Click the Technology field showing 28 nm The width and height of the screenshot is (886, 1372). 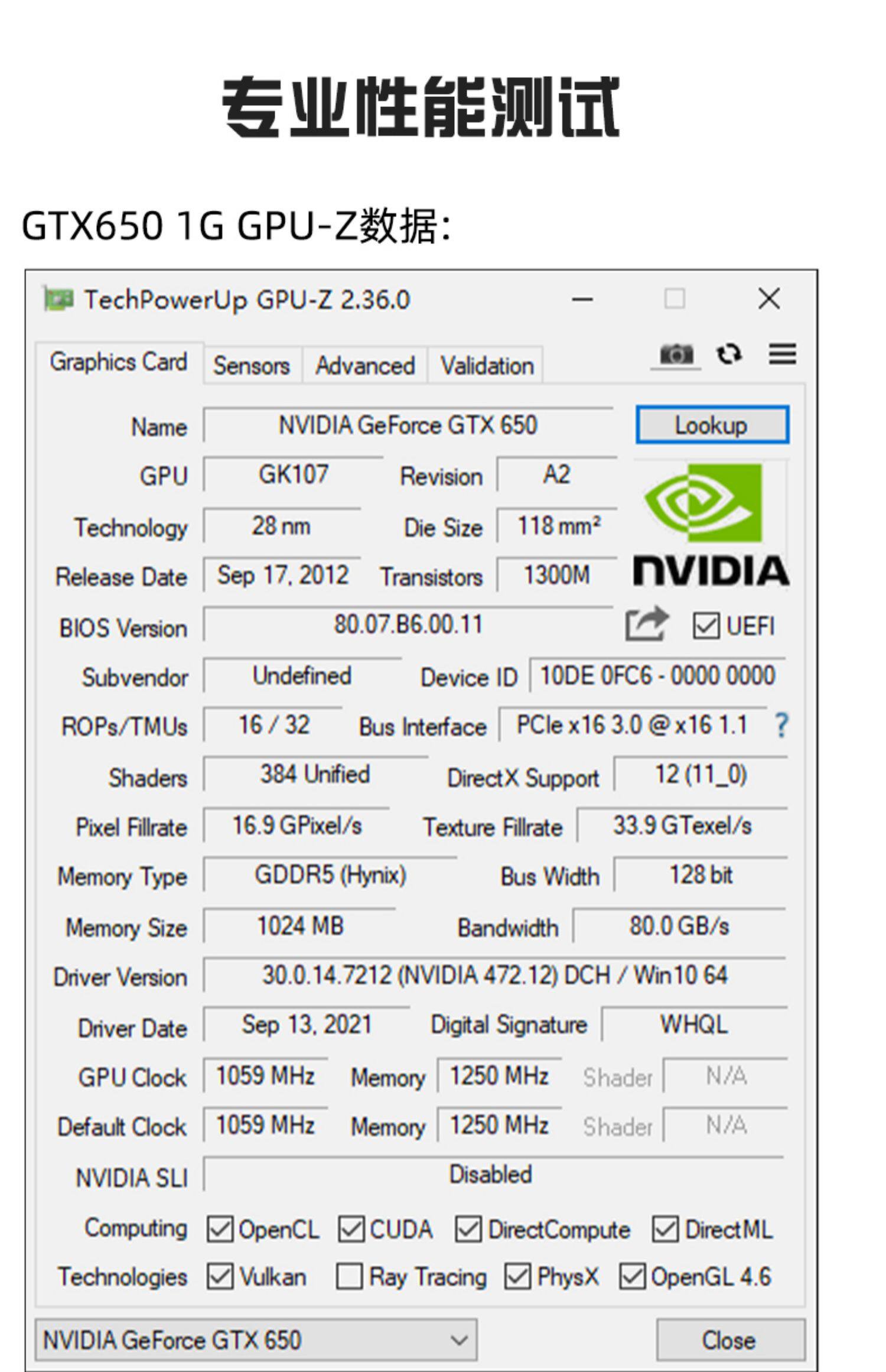(282, 525)
